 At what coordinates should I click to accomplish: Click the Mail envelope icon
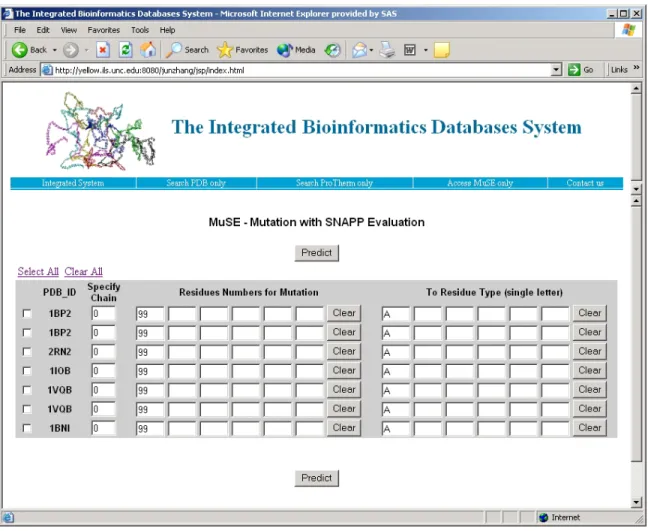[359, 50]
